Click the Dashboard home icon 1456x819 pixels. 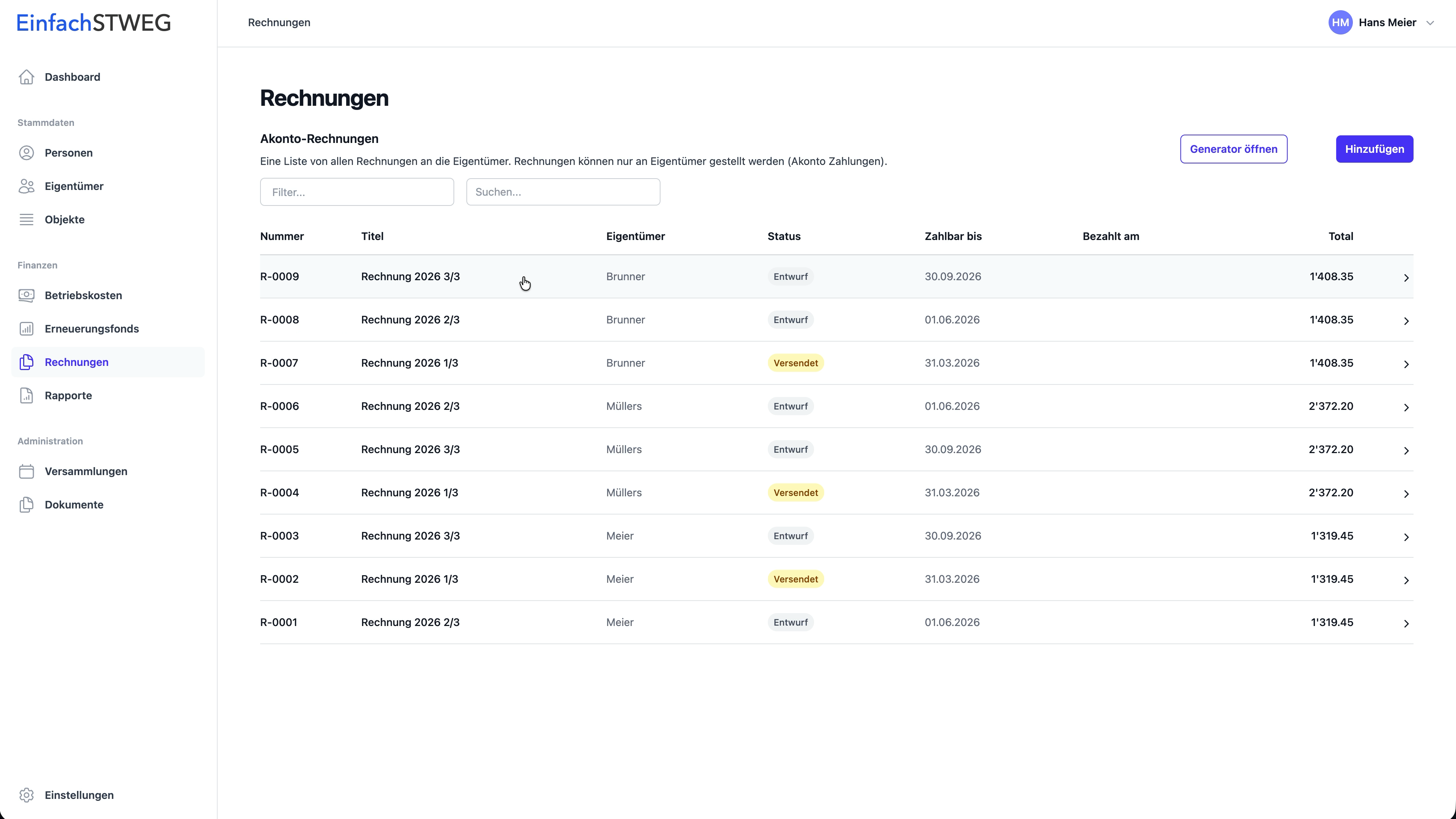click(x=27, y=77)
